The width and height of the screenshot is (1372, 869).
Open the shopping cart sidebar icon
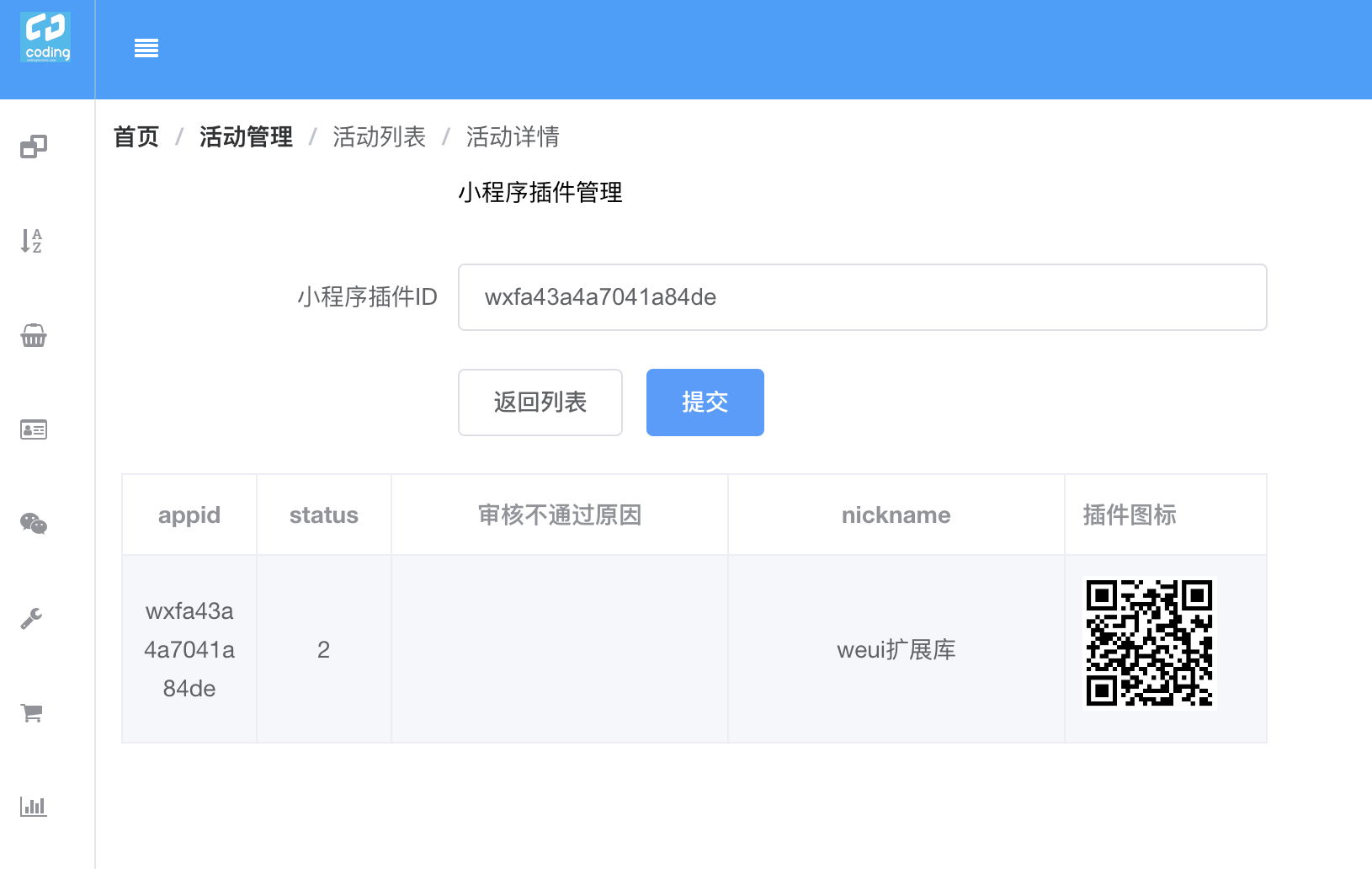tap(32, 713)
